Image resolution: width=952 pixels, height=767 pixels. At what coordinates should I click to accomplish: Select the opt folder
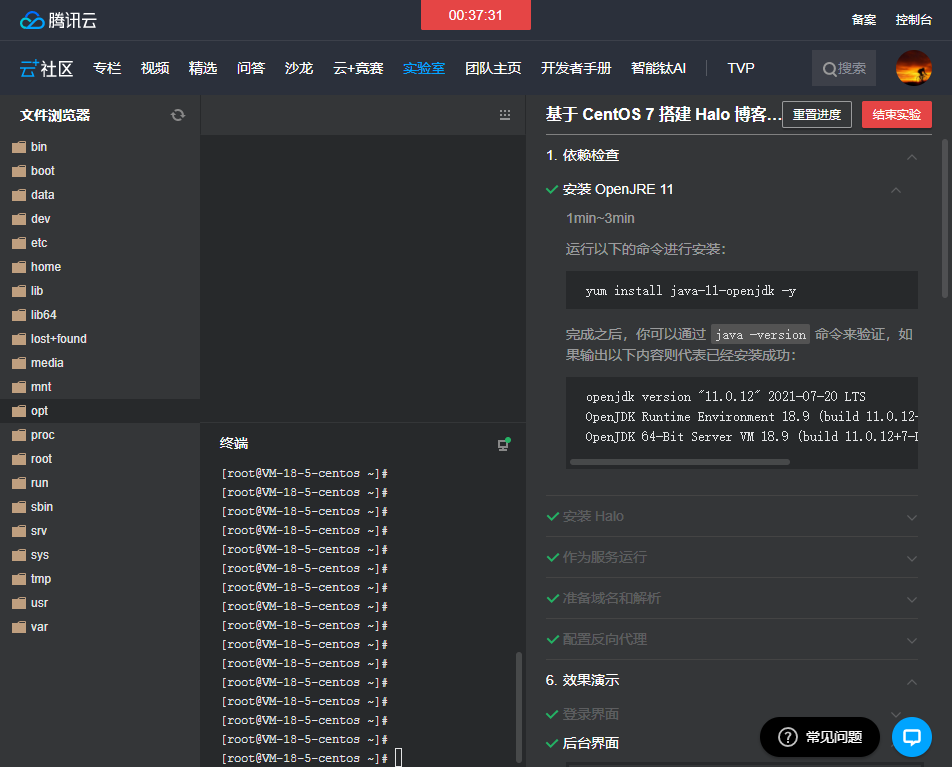click(x=100, y=411)
